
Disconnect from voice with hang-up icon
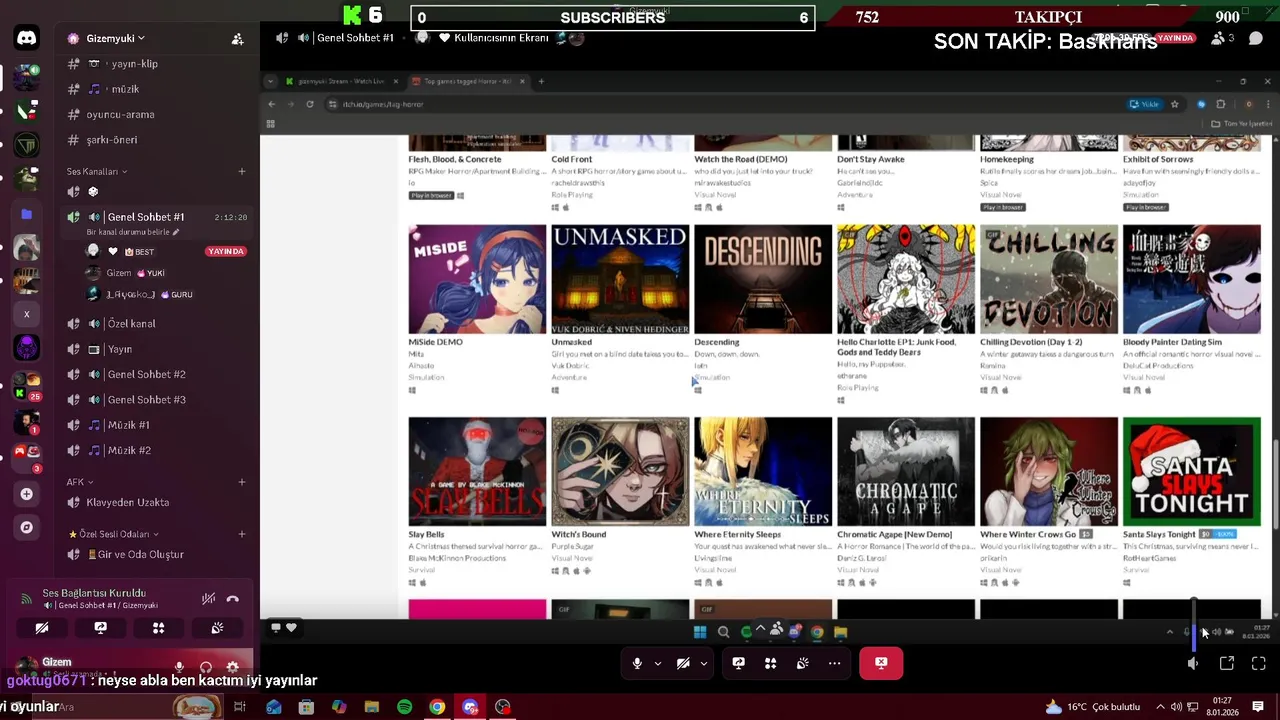233,599
